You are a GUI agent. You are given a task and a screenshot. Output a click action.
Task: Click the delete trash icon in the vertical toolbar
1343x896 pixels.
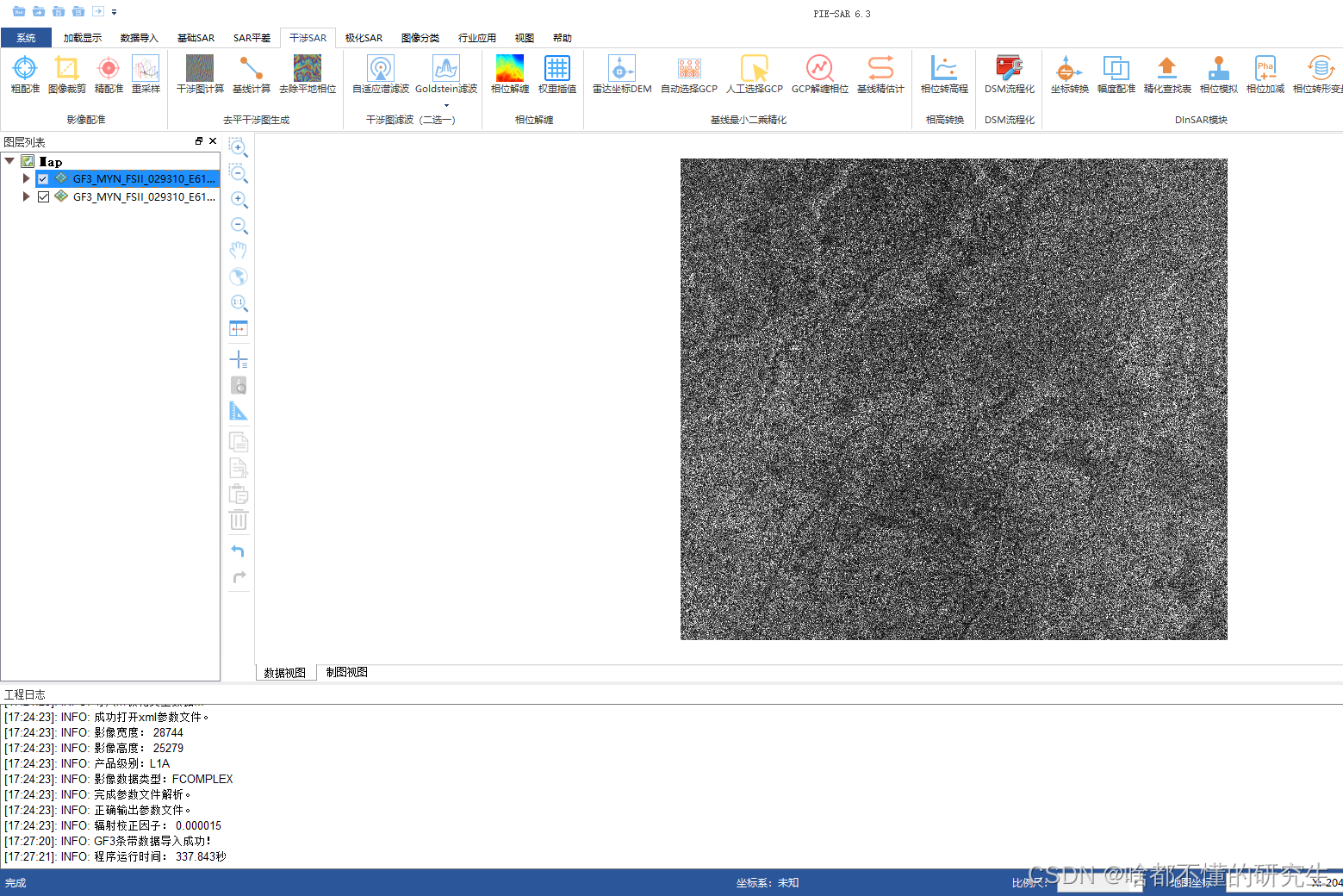click(x=239, y=520)
